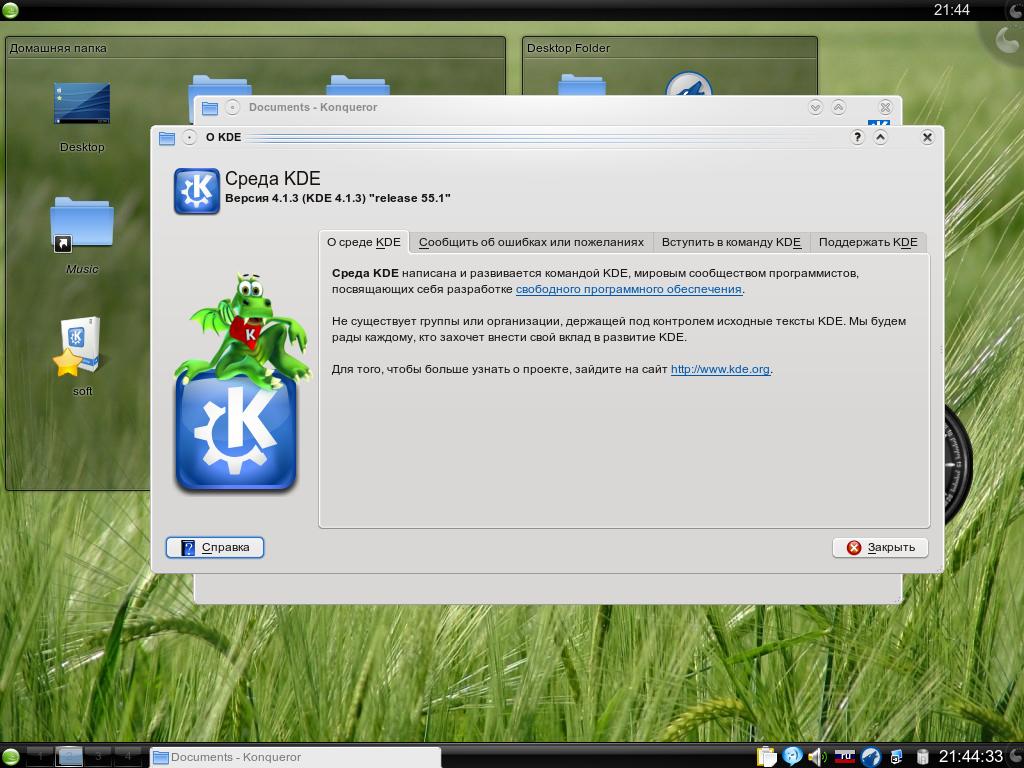Select the О среде KDE tab
1024x768 pixels.
coord(364,242)
